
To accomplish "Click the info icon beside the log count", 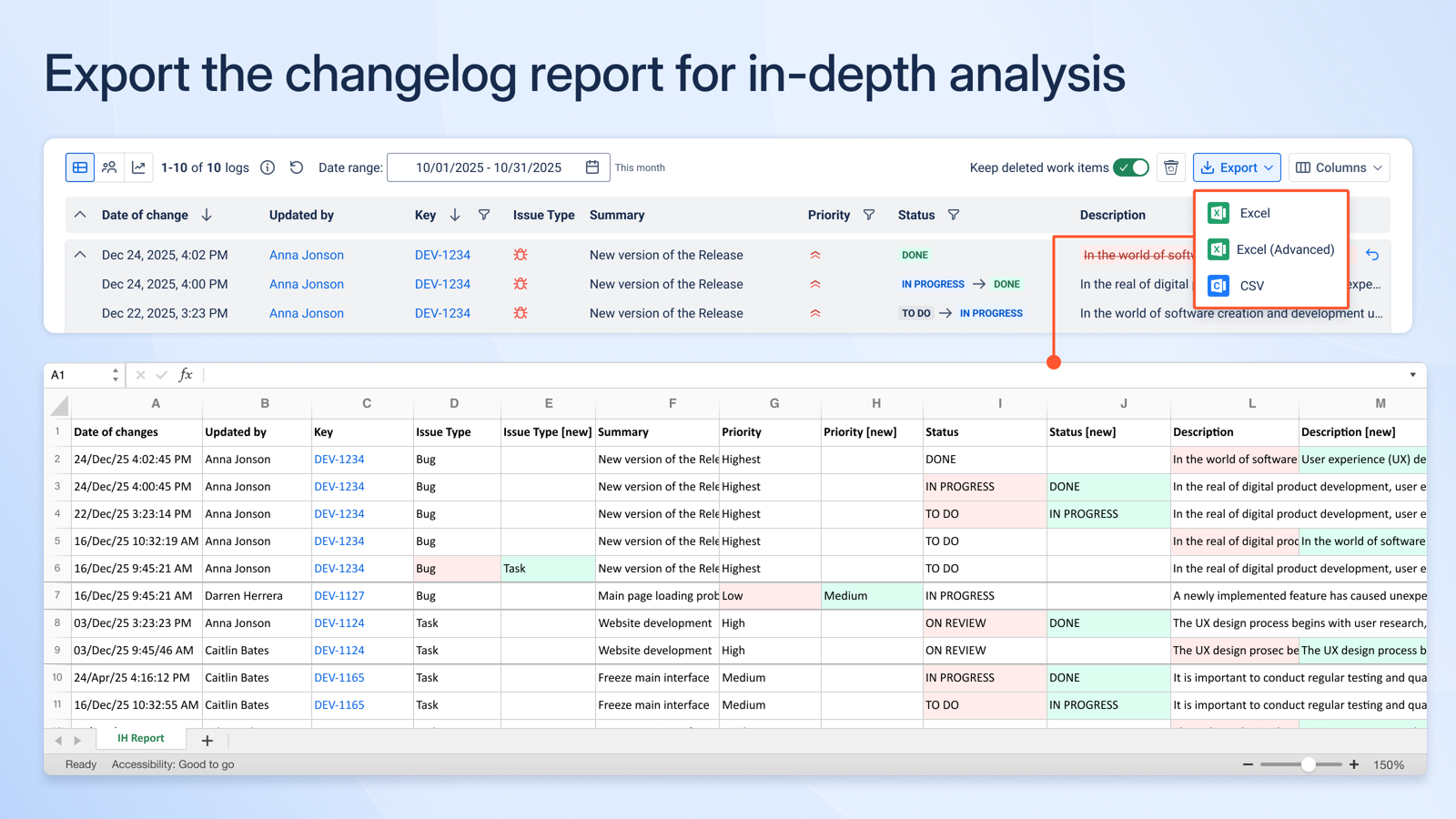I will (267, 167).
